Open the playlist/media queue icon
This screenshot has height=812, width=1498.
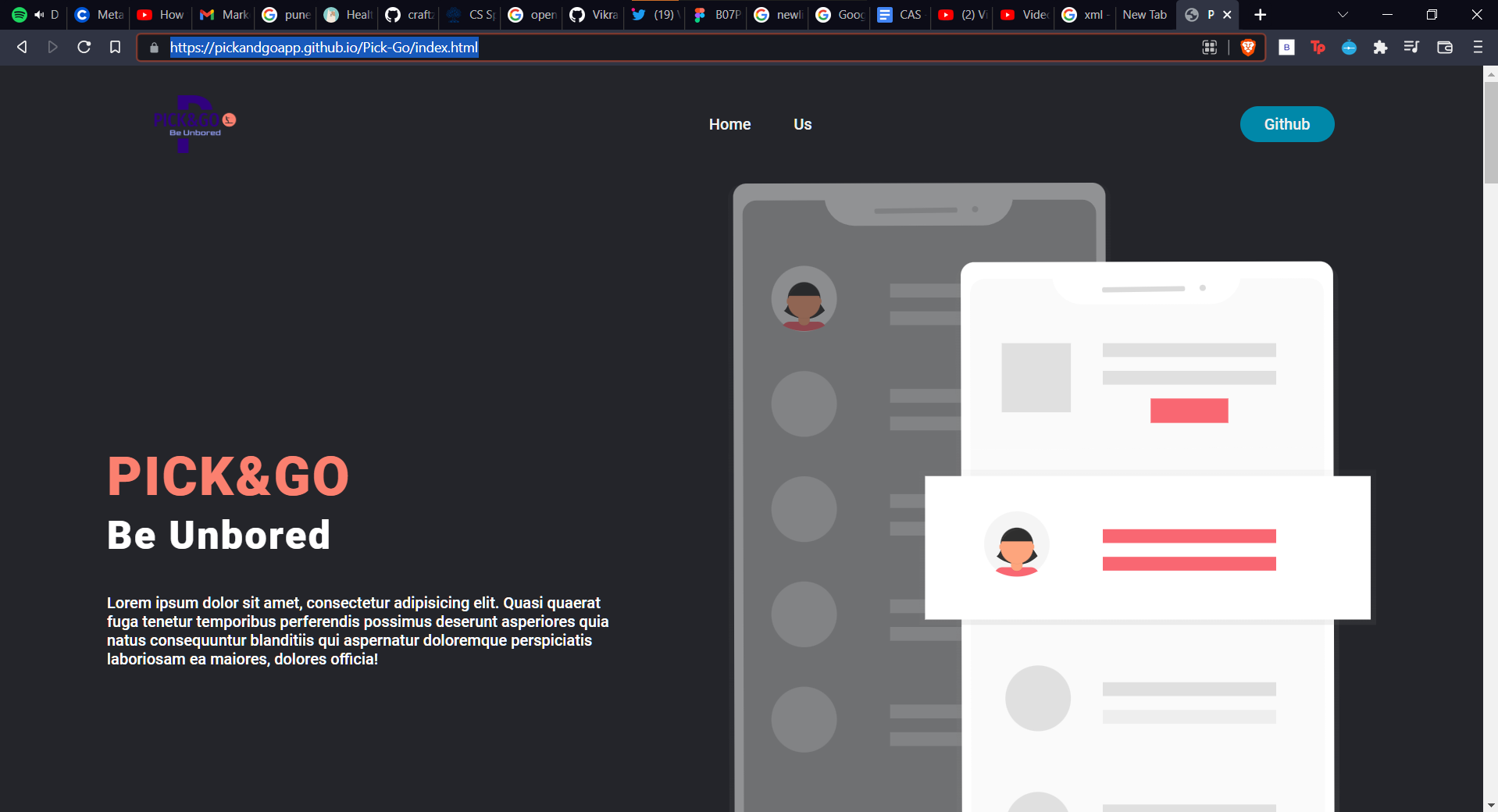pos(1411,47)
